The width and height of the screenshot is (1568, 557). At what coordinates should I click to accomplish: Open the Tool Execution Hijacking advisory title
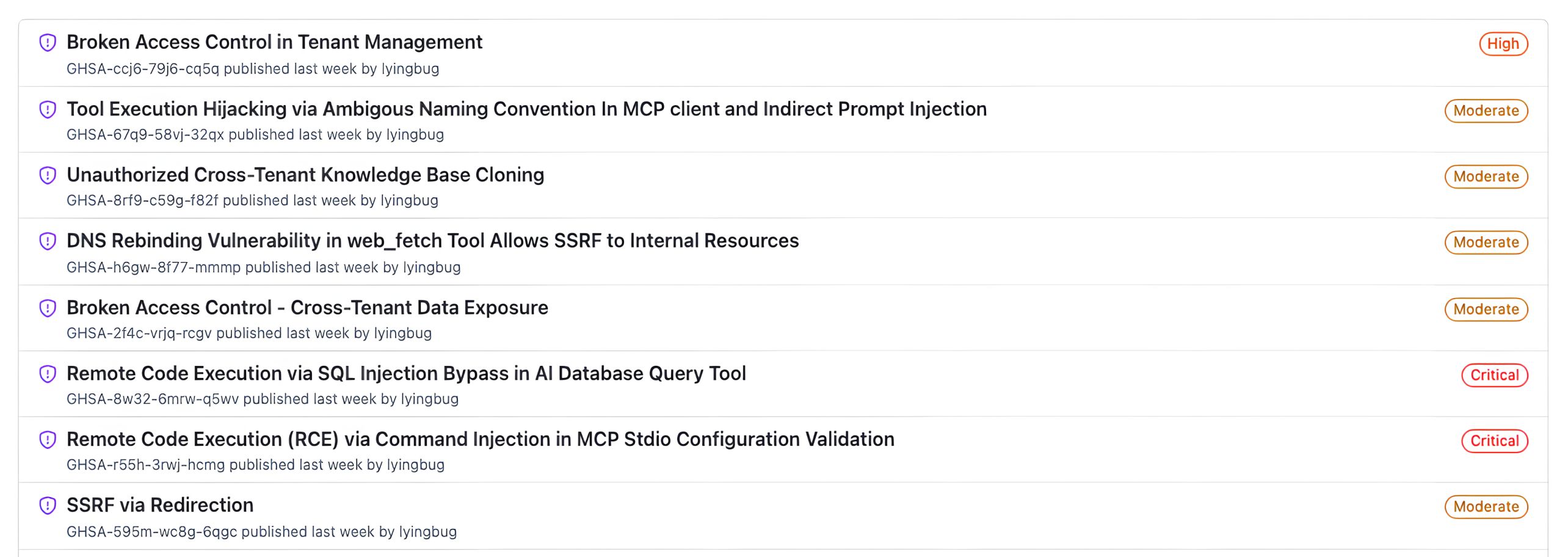pos(526,109)
